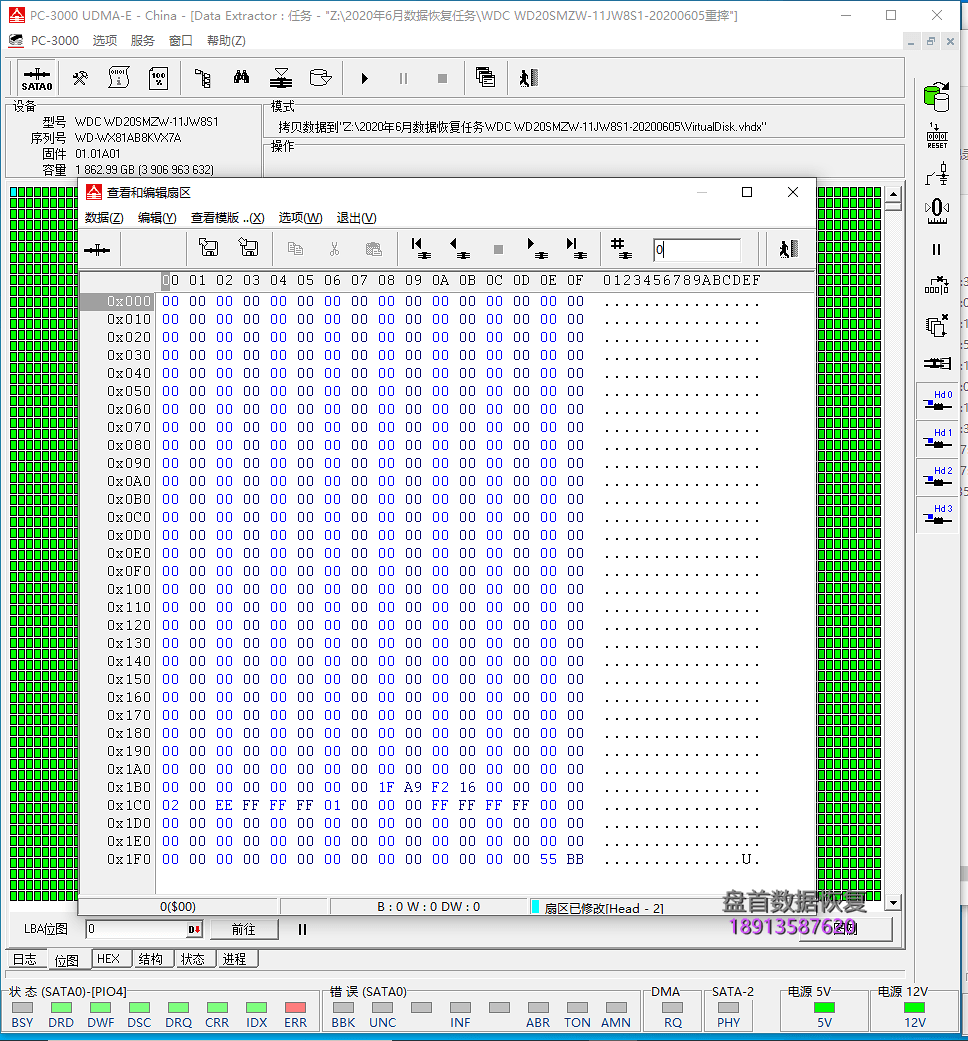Open the PC-3000 main menu

pos(54,40)
